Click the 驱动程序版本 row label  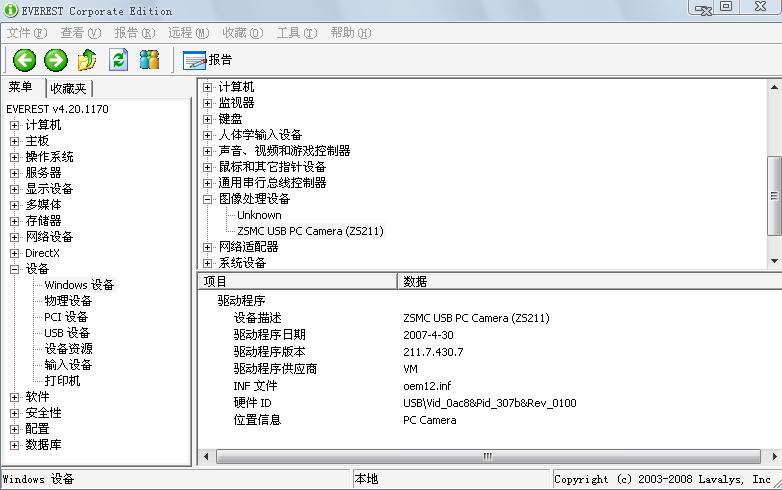269,352
